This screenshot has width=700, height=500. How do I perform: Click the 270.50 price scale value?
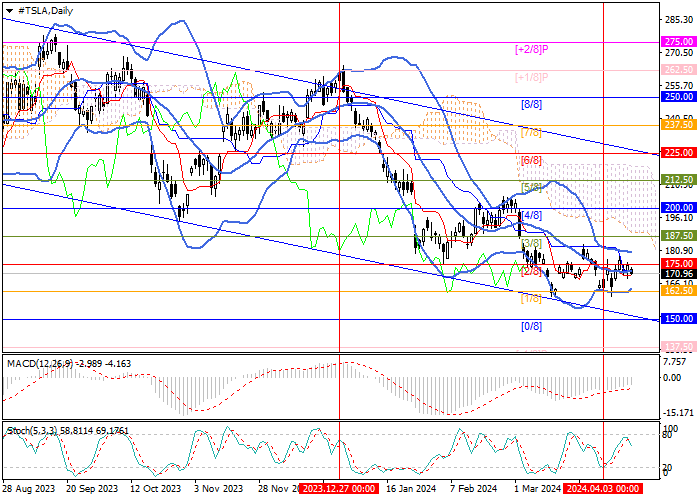point(678,53)
